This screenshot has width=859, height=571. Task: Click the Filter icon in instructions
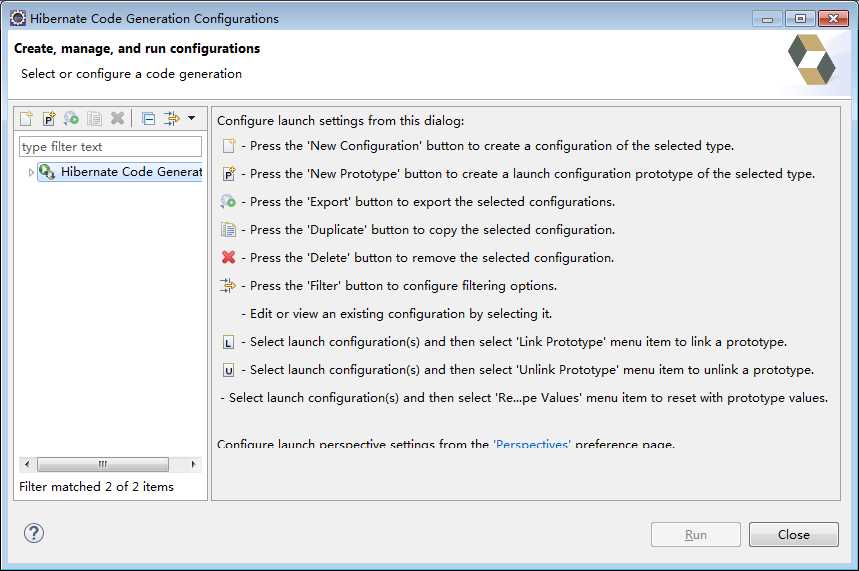pos(228,286)
